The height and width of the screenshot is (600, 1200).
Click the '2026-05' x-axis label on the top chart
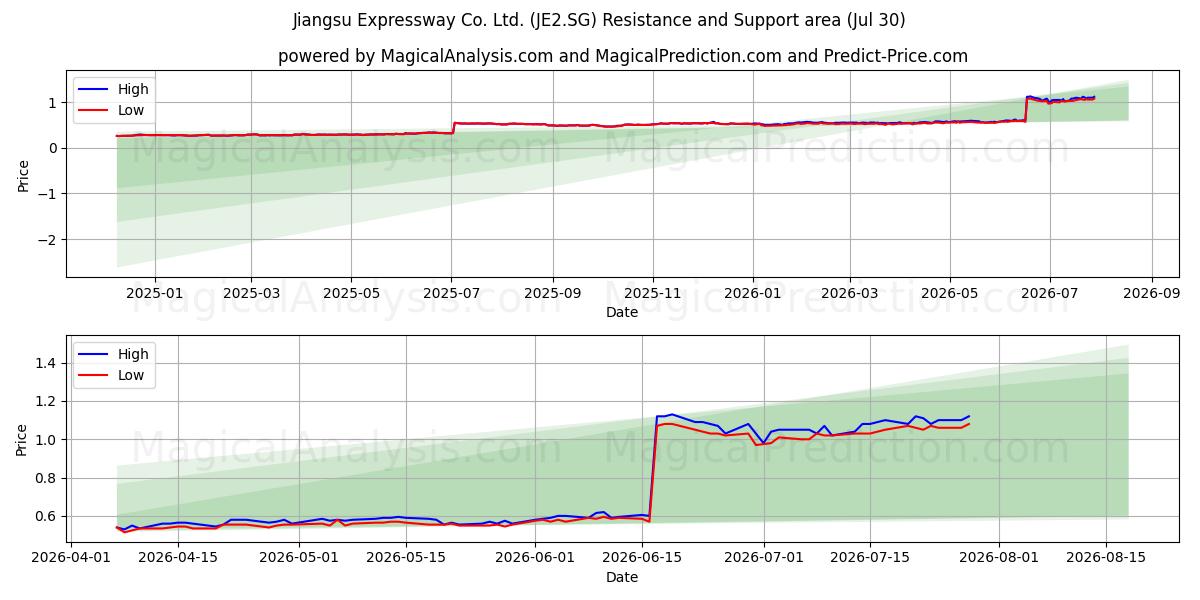[x=950, y=295]
